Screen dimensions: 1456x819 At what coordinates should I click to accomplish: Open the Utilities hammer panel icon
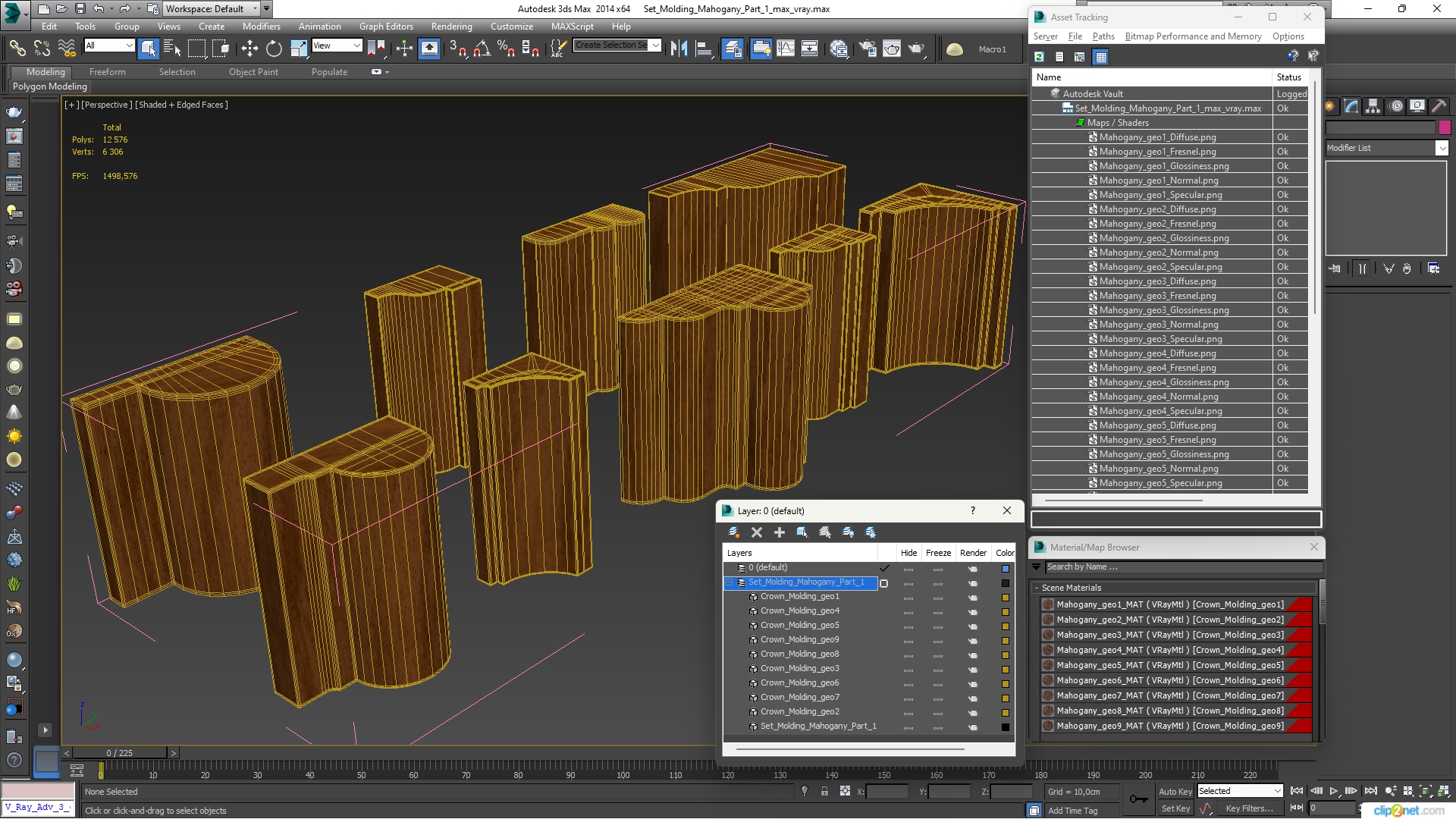click(x=1439, y=106)
